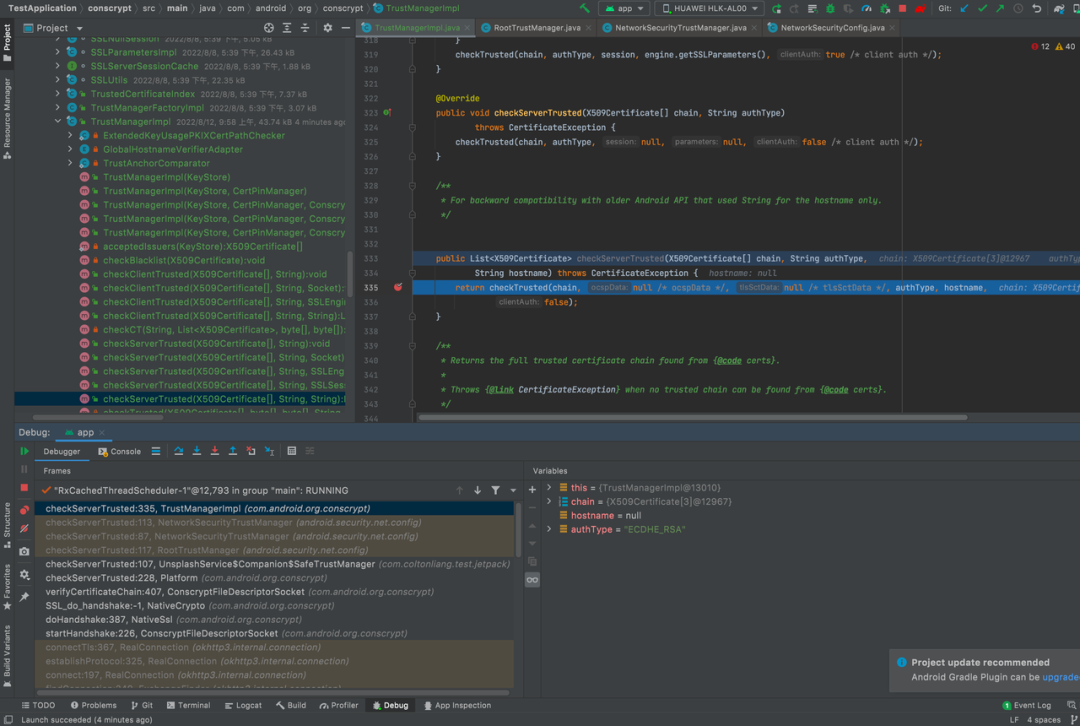Toggle the breakpoint on line 335
The width and height of the screenshot is (1080, 726).
(397, 287)
